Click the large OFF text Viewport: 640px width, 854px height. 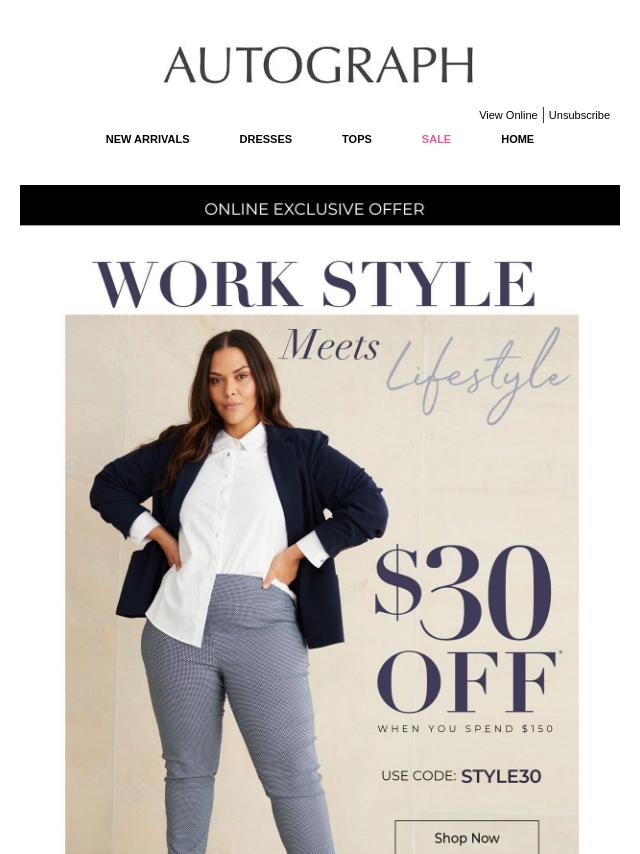click(x=467, y=682)
